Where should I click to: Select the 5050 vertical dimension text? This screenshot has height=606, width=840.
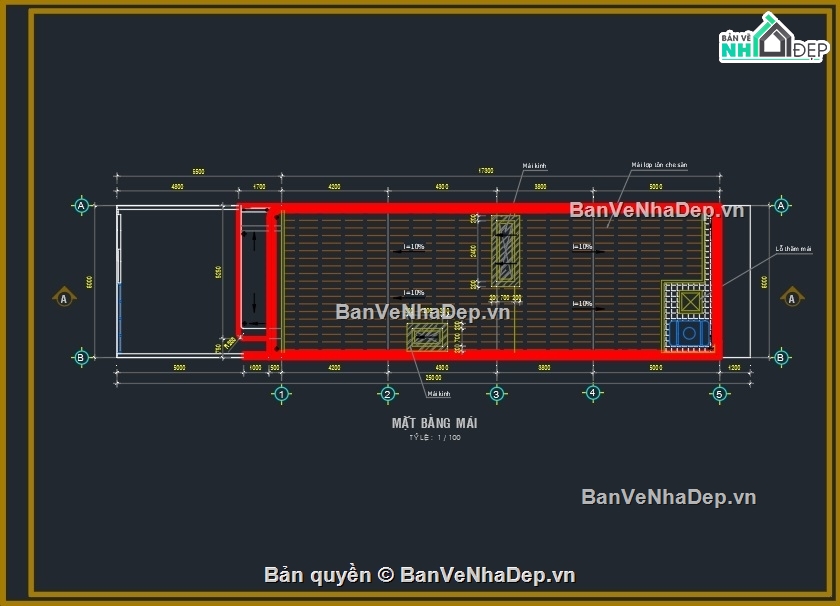218,272
